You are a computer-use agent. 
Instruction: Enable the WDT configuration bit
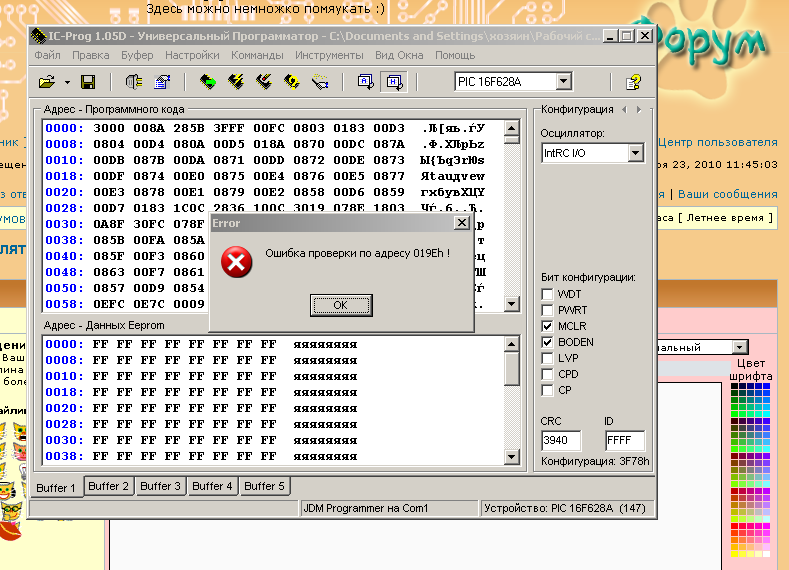coord(547,295)
